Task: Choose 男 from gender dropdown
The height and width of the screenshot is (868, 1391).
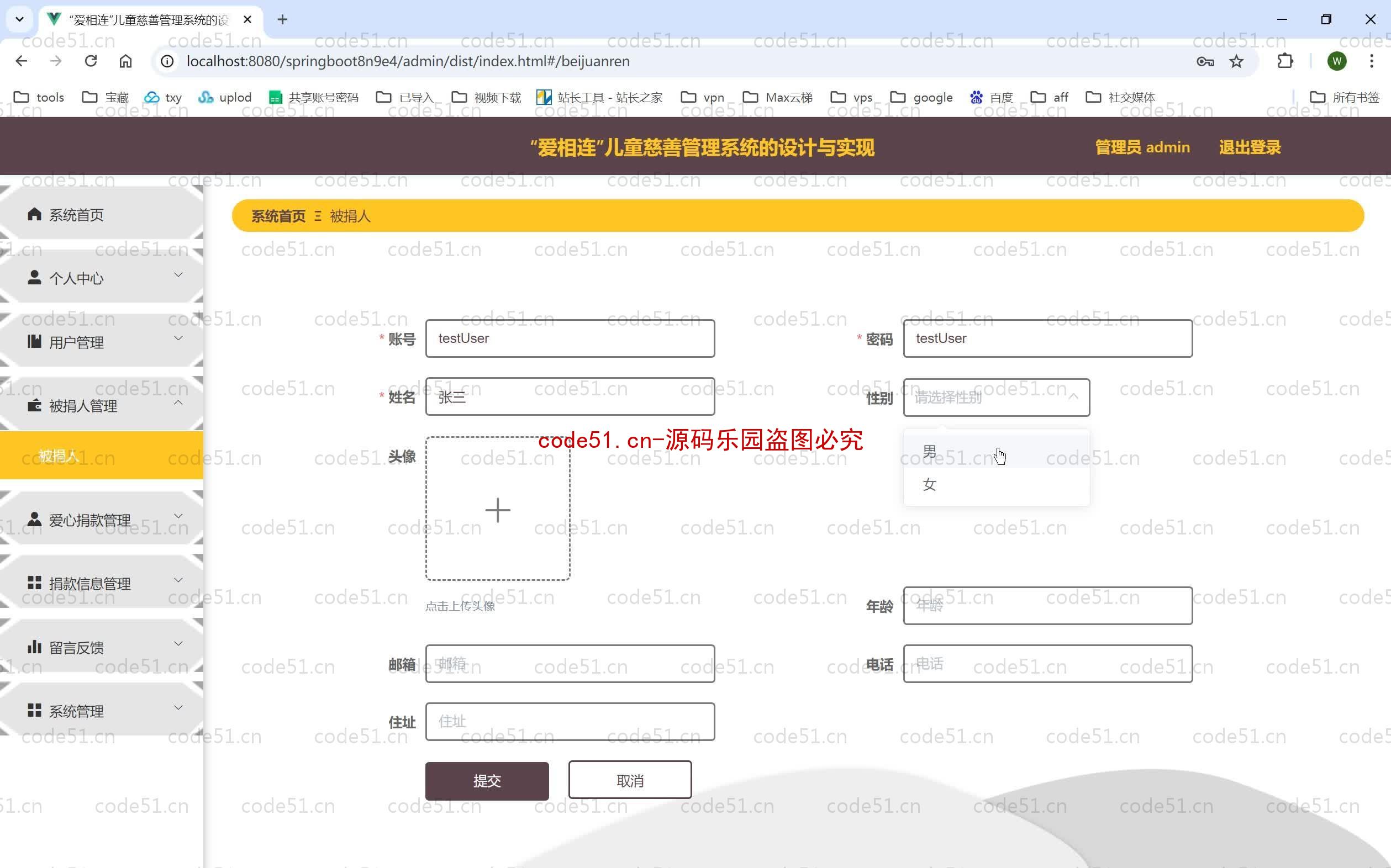Action: point(996,452)
